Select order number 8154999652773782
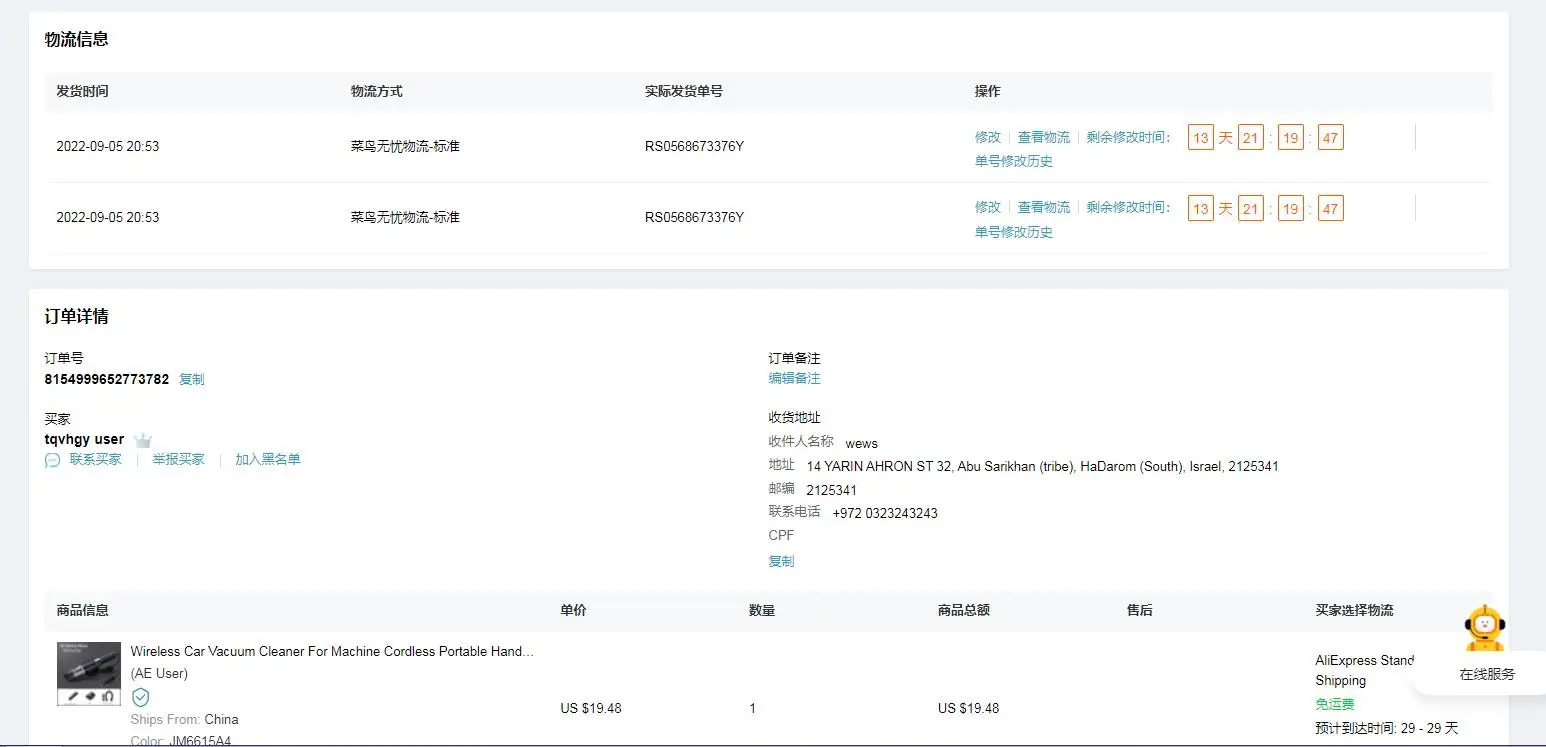This screenshot has width=1546, height=747. 107,379
